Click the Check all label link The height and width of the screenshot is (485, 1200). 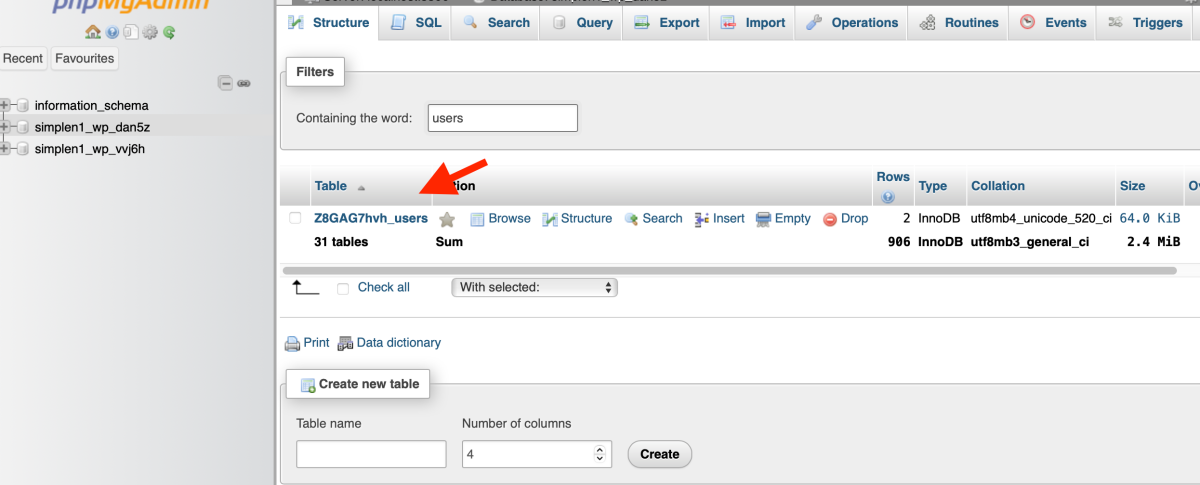[x=384, y=287]
